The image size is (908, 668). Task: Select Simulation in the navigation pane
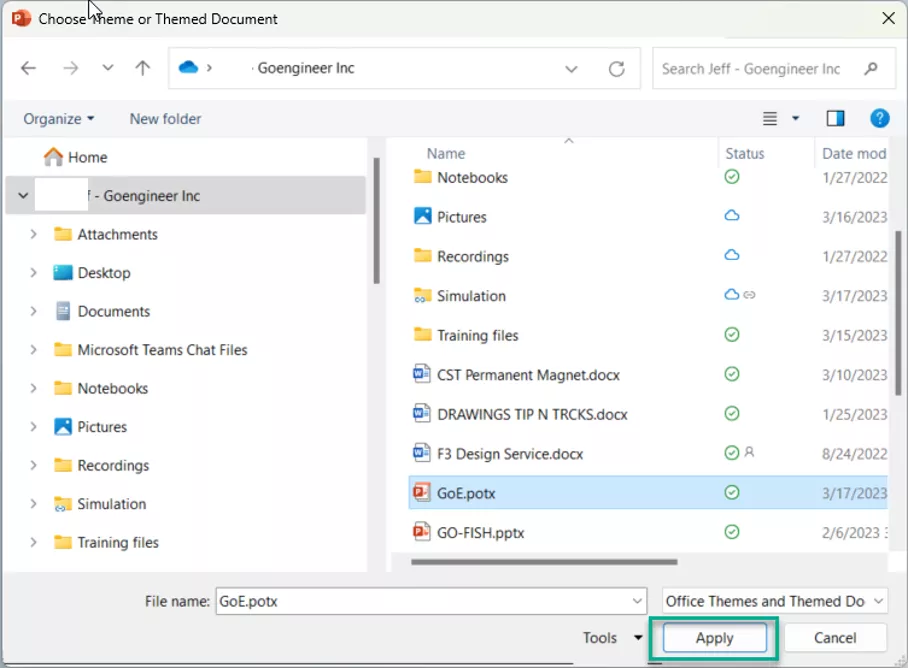coord(100,504)
